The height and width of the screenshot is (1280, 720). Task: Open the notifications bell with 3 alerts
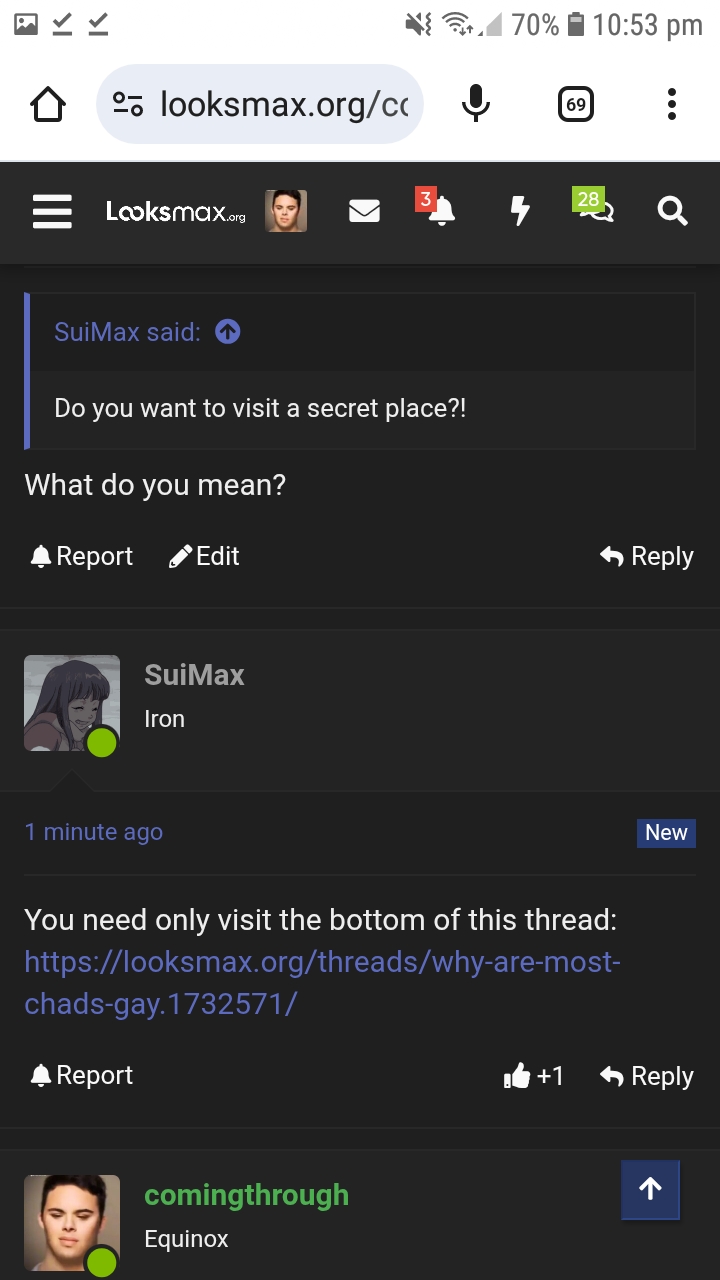[x=441, y=210]
